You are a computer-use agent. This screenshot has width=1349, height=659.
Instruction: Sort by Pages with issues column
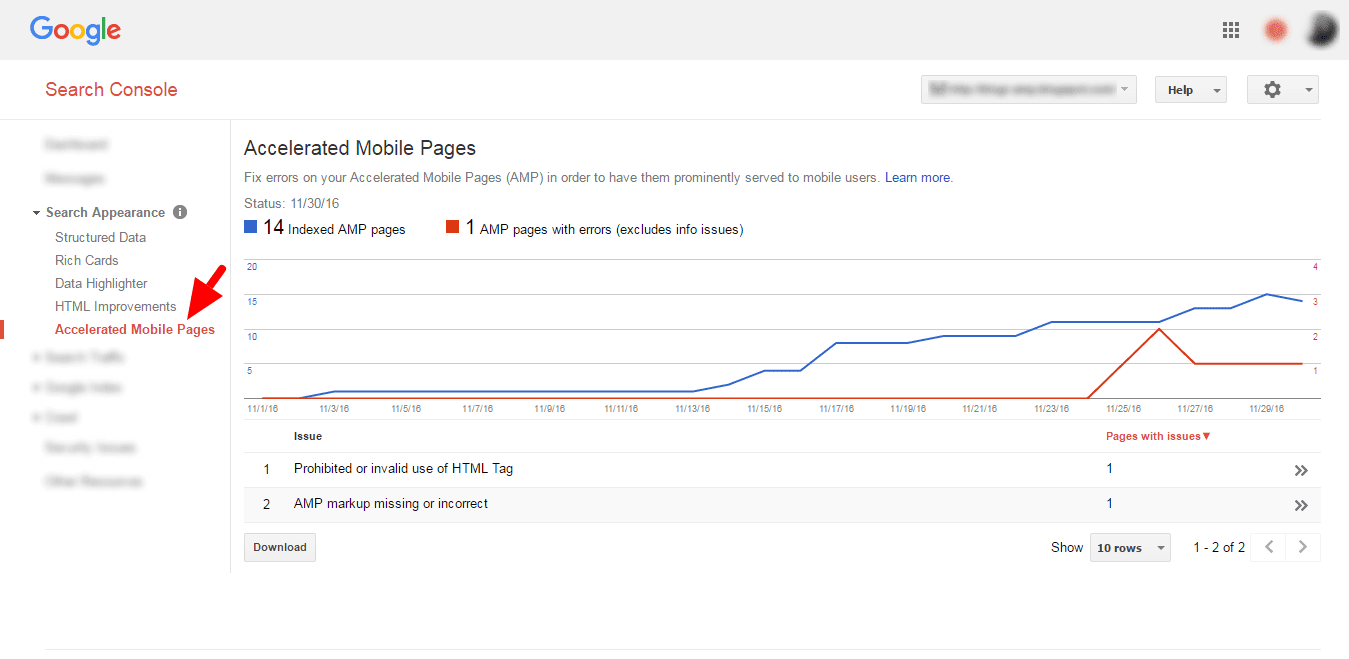(1158, 436)
